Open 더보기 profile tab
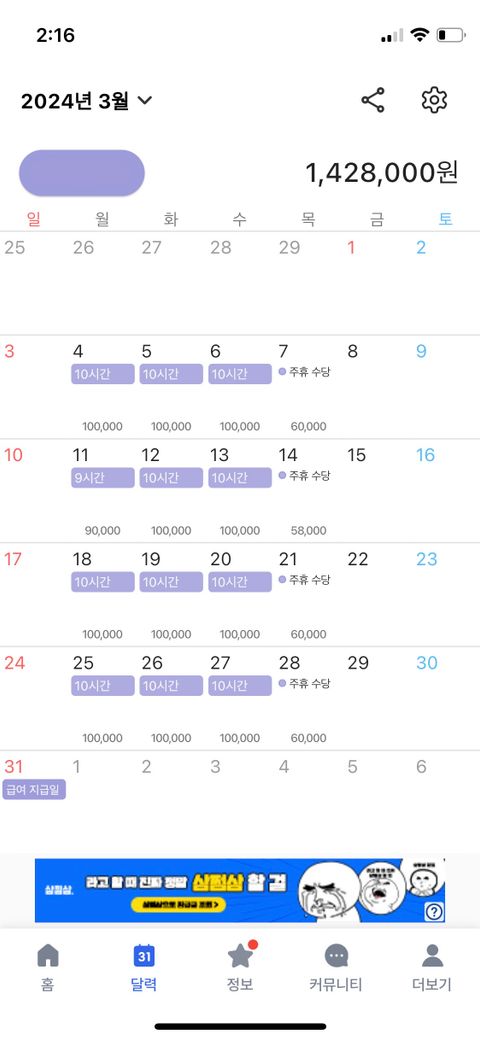Image resolution: width=480 pixels, height=1040 pixels. pyautogui.click(x=432, y=967)
